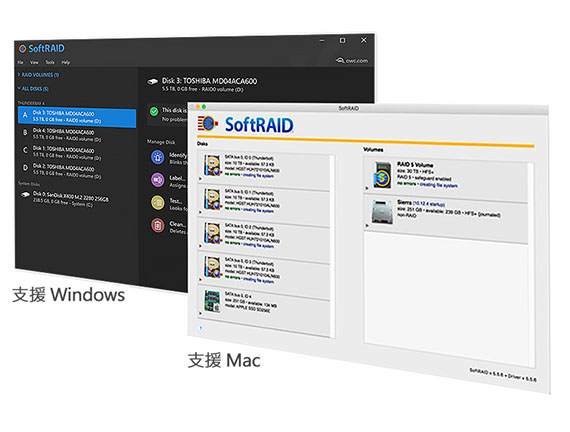Expand the RAID VOLUMES section
Viewport: 570px width, 432px height.
click(x=38, y=75)
